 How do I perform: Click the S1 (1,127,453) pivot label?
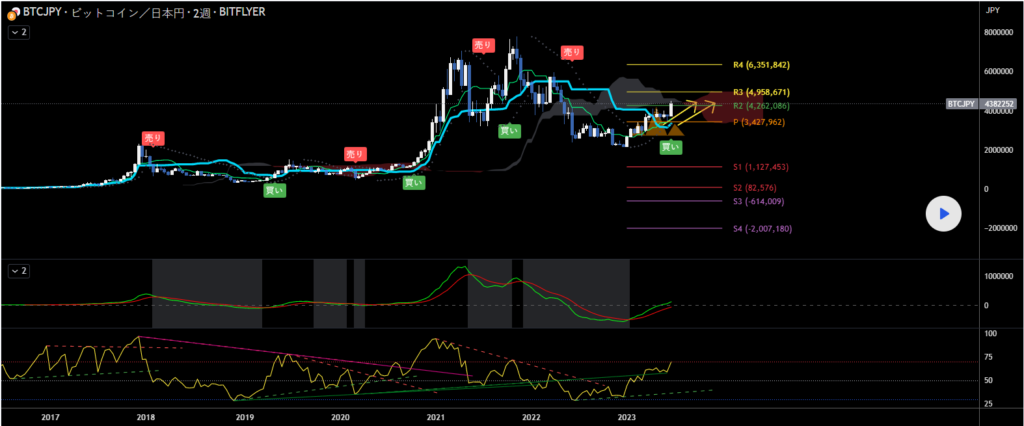(761, 168)
